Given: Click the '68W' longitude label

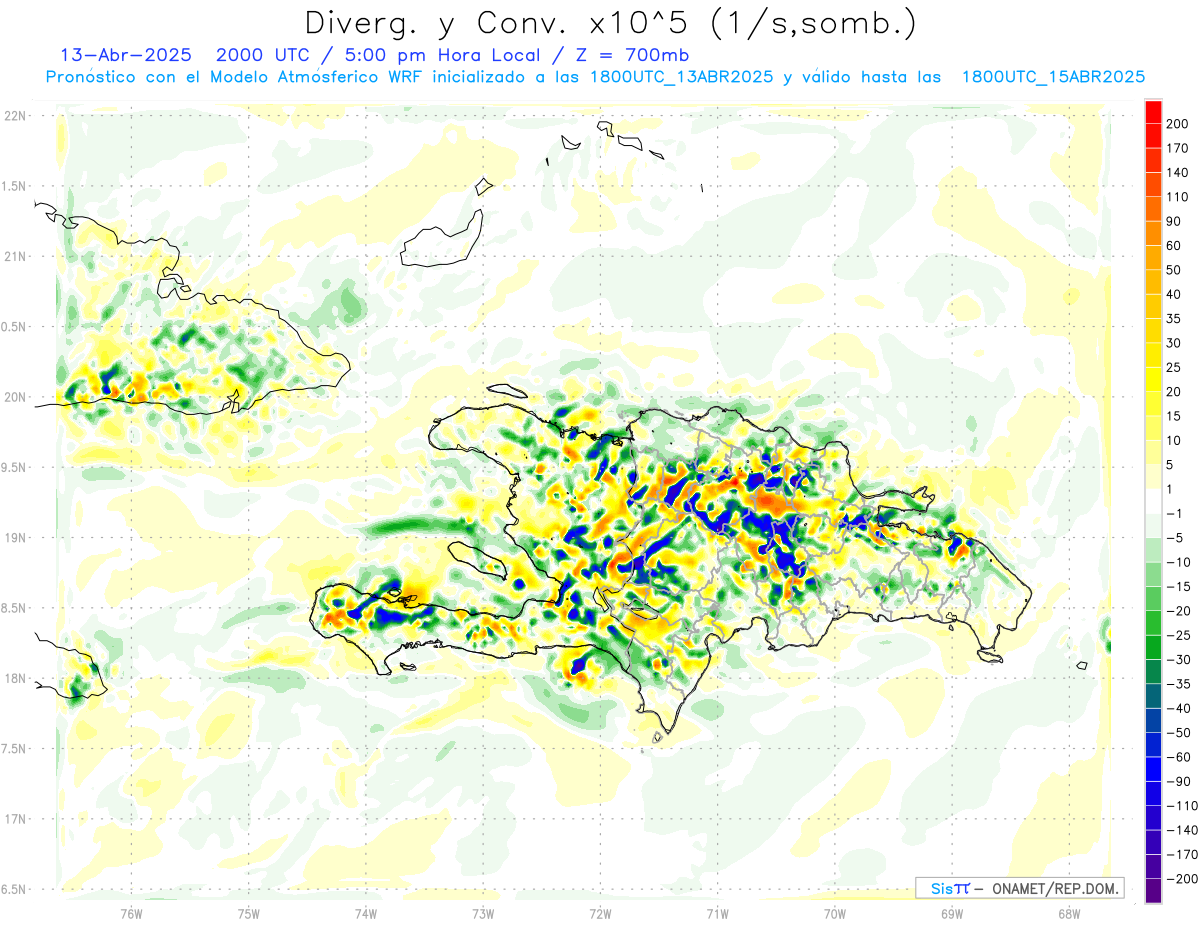Looking at the screenshot, I should [x=1068, y=913].
